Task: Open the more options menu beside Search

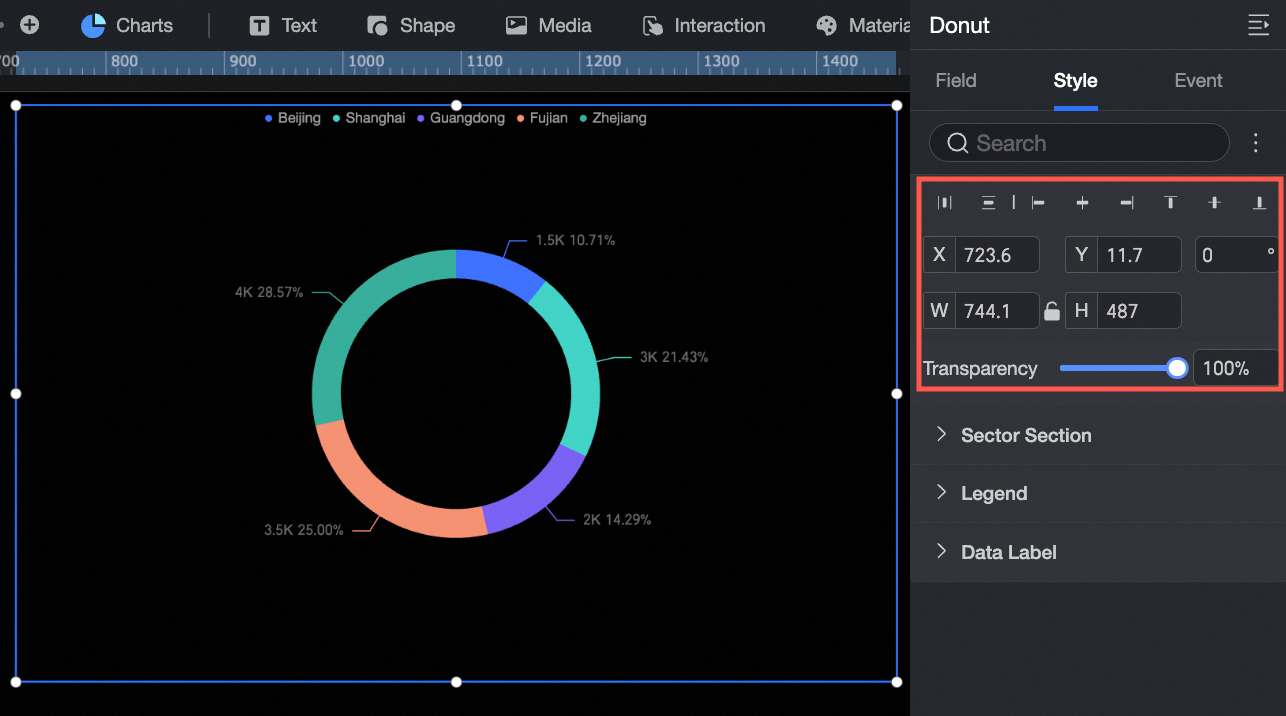Action: (1256, 143)
